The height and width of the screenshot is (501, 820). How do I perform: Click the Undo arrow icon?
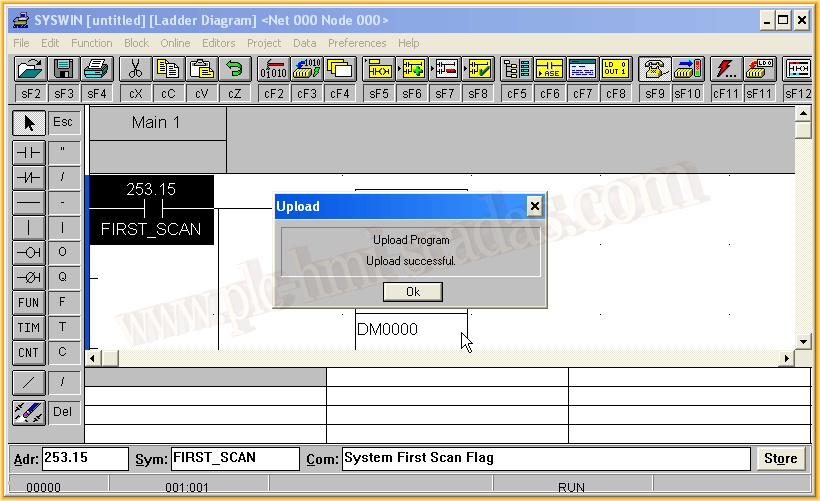[x=234, y=69]
